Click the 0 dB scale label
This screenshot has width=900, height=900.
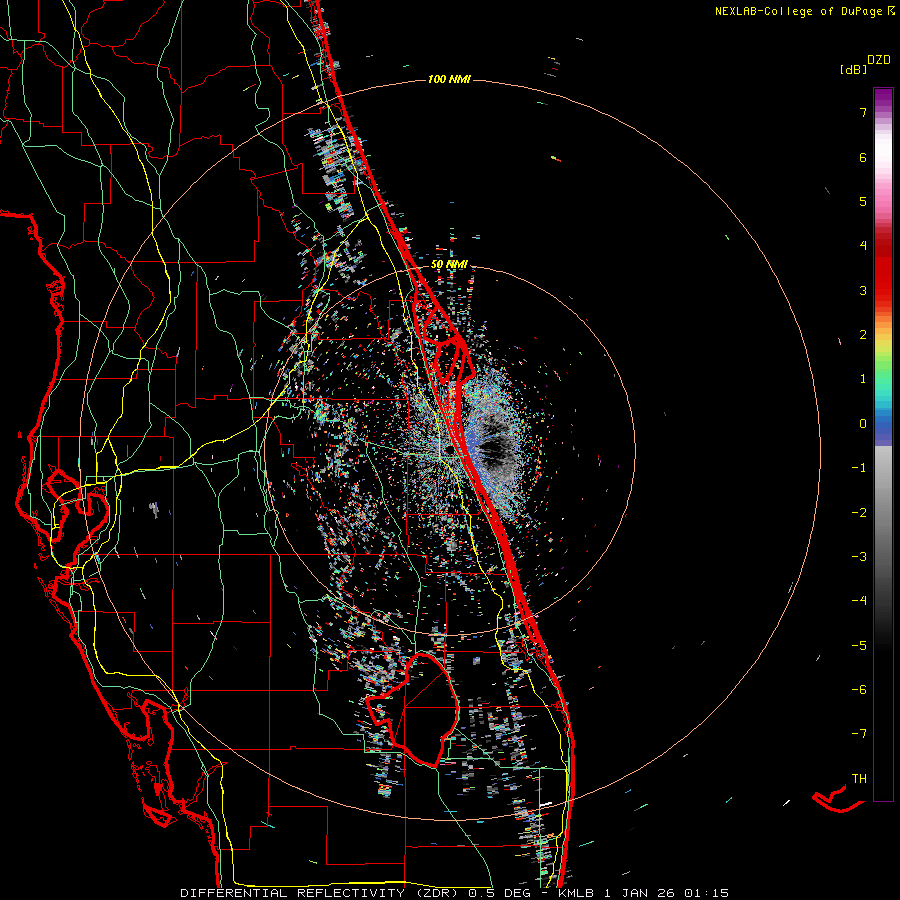(x=863, y=424)
